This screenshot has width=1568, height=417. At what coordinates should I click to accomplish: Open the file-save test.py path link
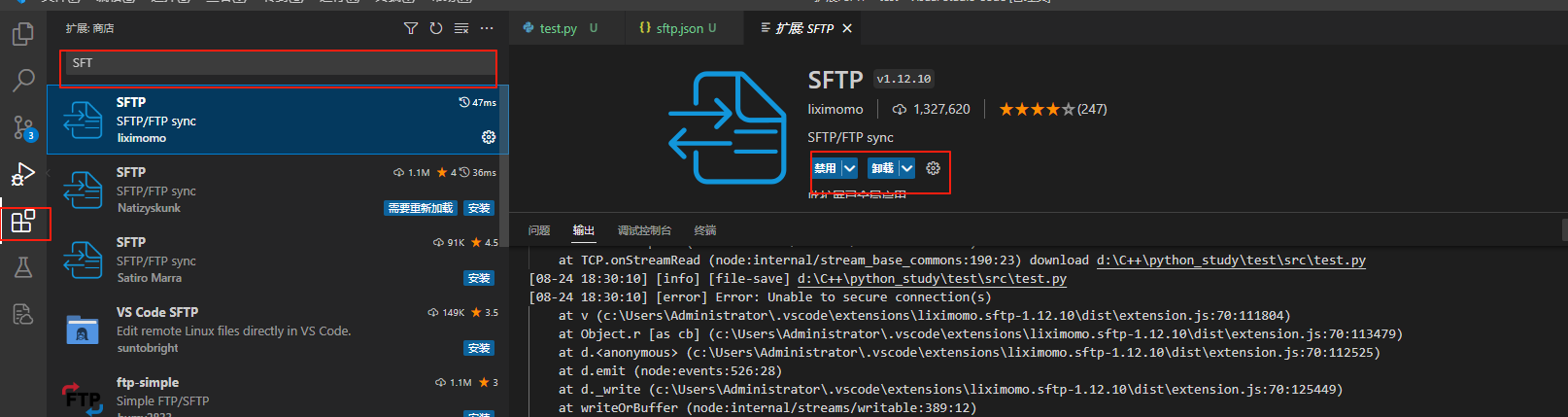tap(932, 279)
